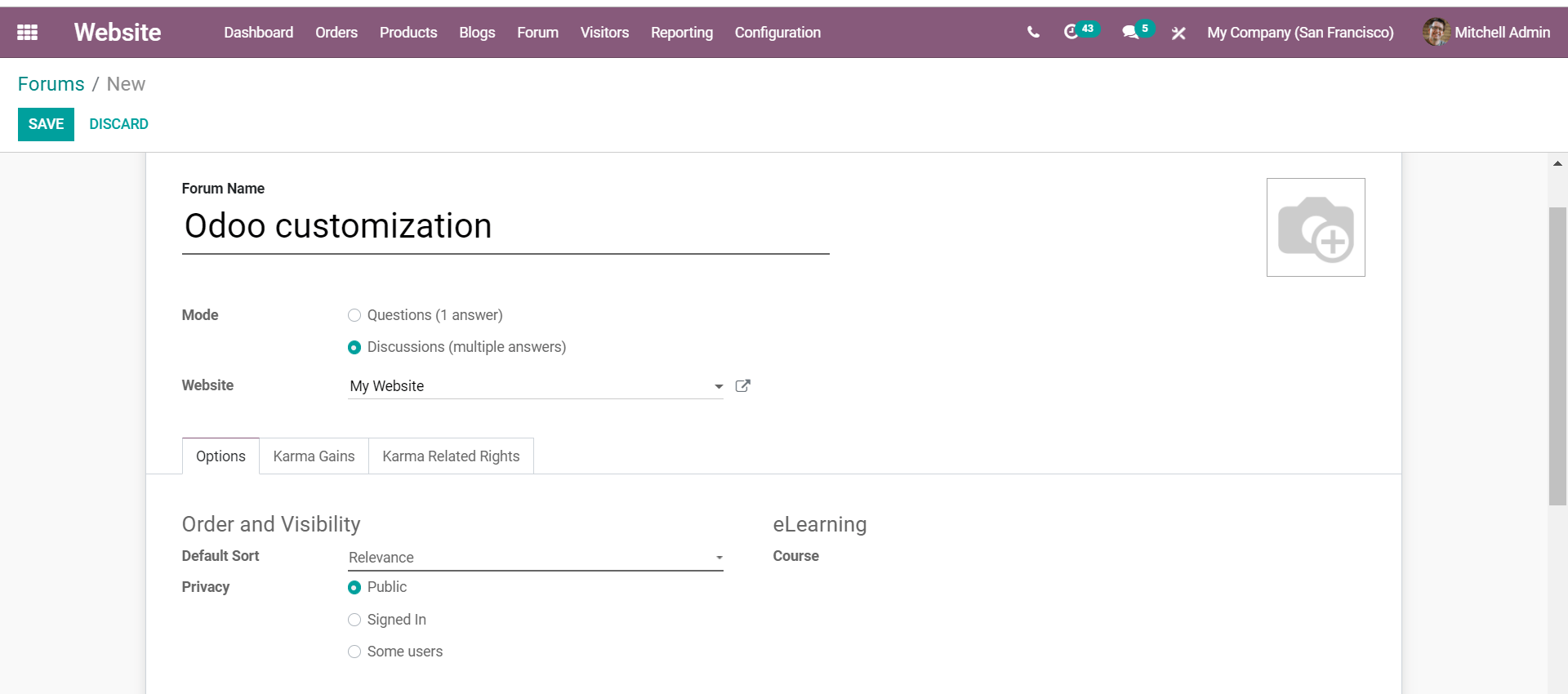
Task: Open external link icon beside My Website
Action: (x=742, y=385)
